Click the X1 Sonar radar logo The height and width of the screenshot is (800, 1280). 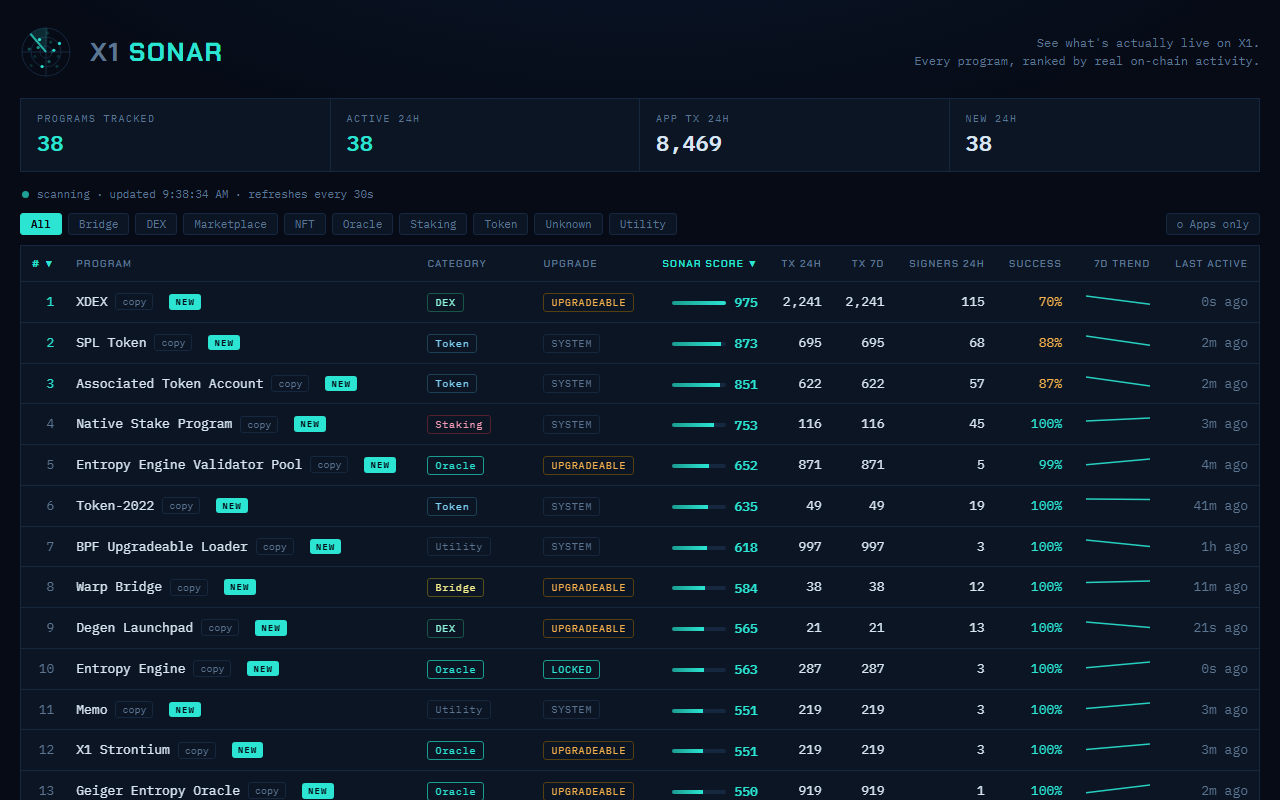point(46,52)
